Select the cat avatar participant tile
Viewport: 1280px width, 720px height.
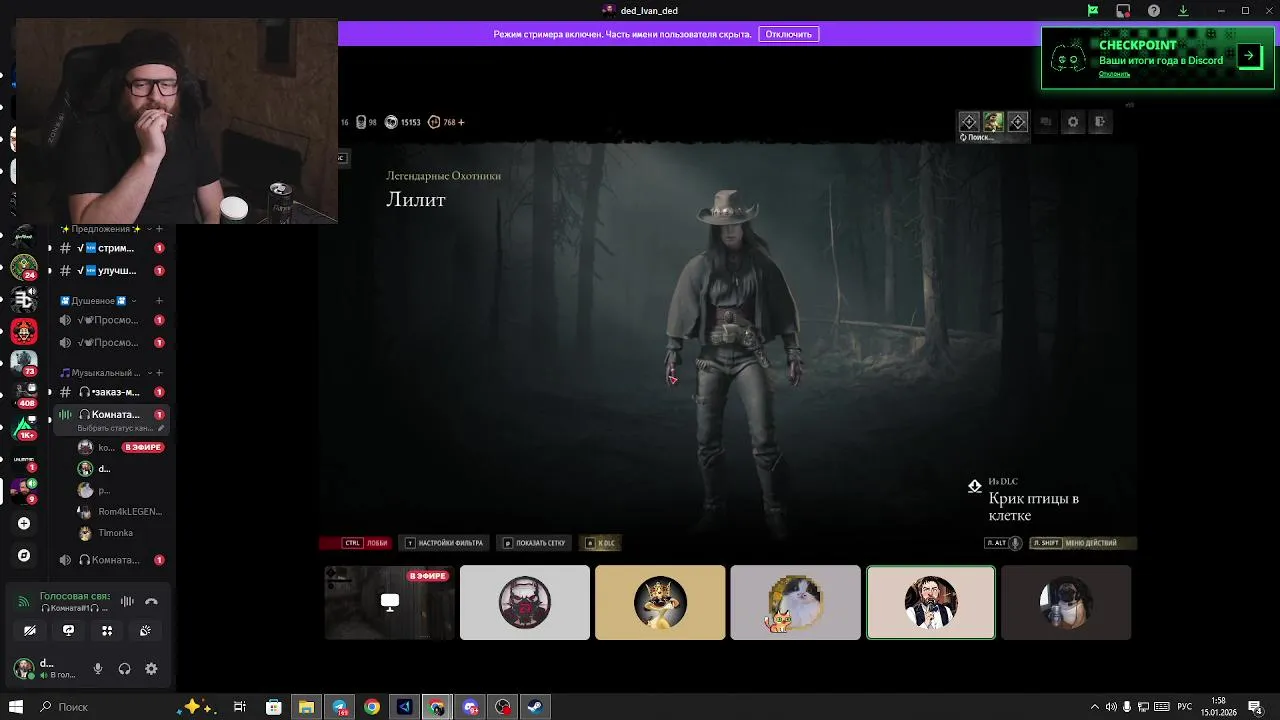795,602
